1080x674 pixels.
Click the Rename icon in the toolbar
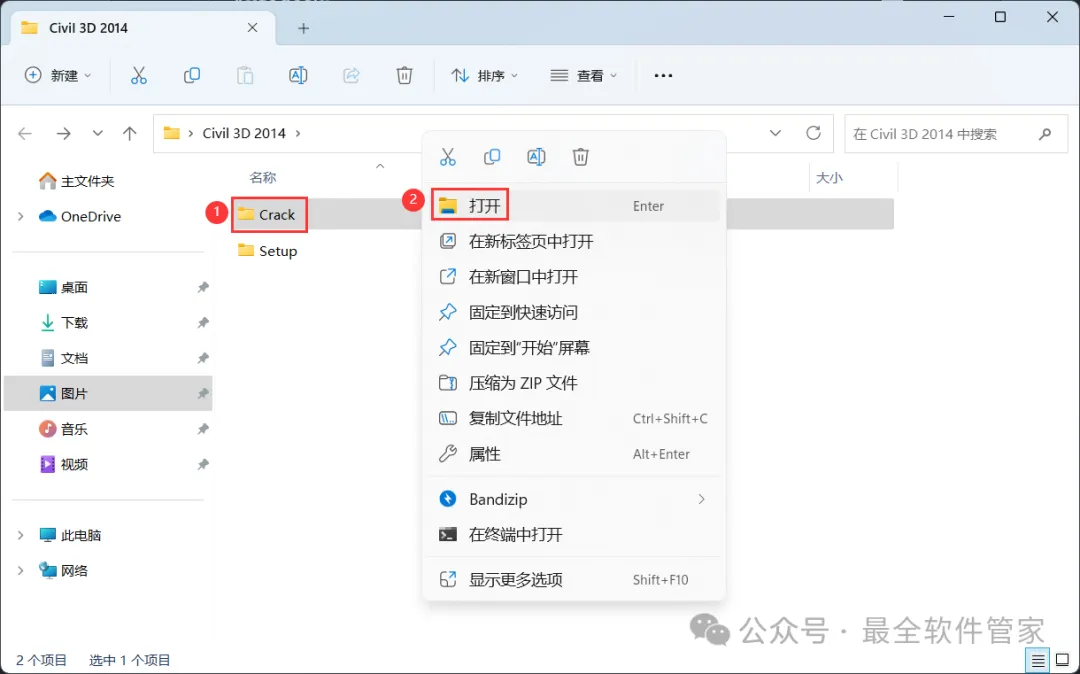(298, 75)
